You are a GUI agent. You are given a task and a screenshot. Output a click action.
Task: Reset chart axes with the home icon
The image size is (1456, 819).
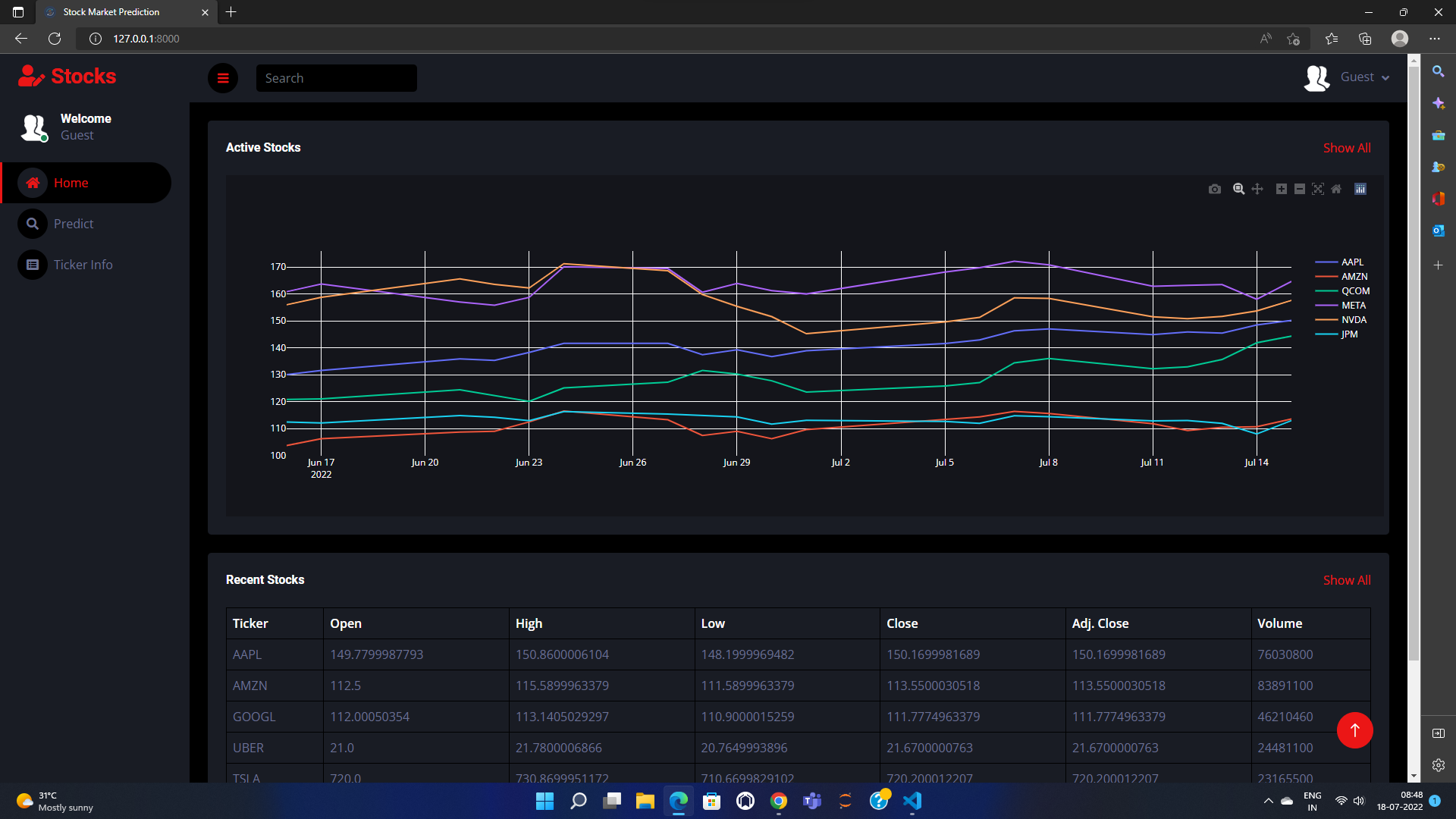pos(1337,189)
